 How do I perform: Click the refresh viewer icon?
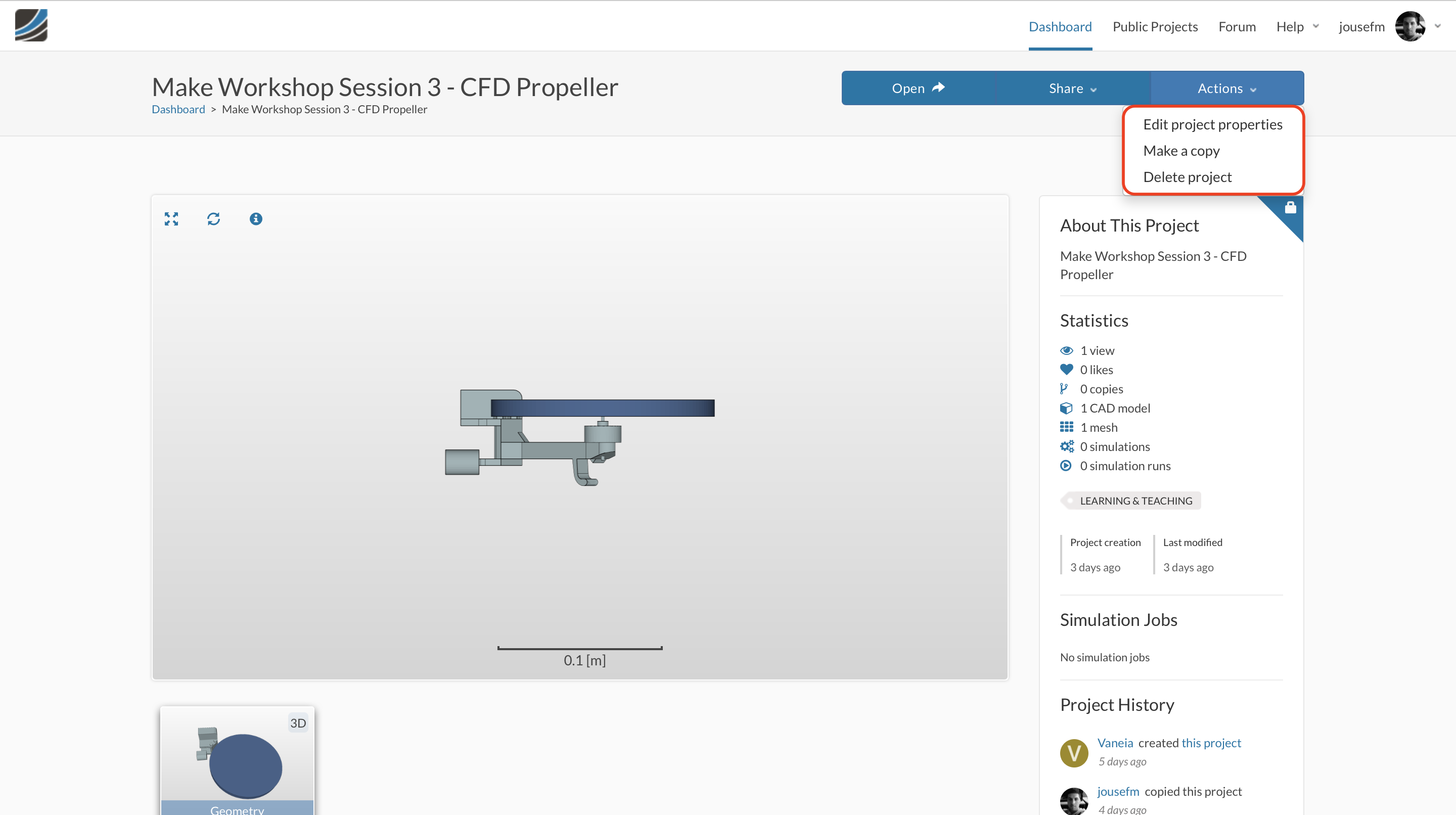pos(213,219)
